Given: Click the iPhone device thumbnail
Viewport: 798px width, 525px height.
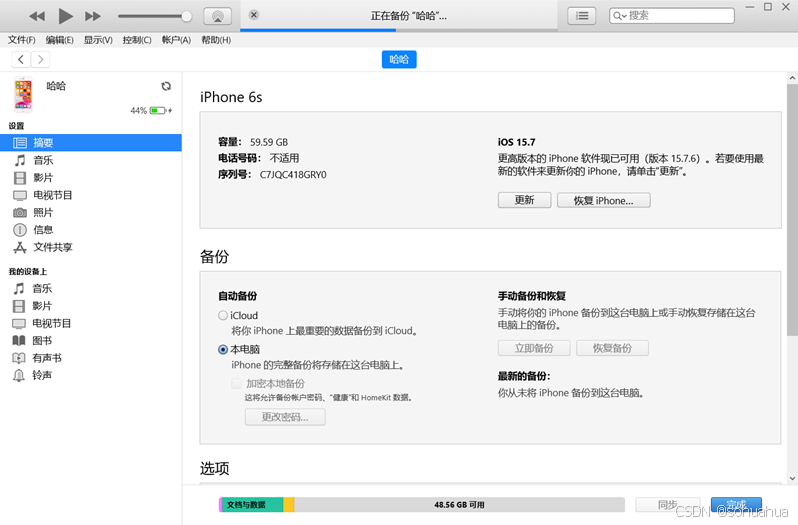Looking at the screenshot, I should point(23,94).
